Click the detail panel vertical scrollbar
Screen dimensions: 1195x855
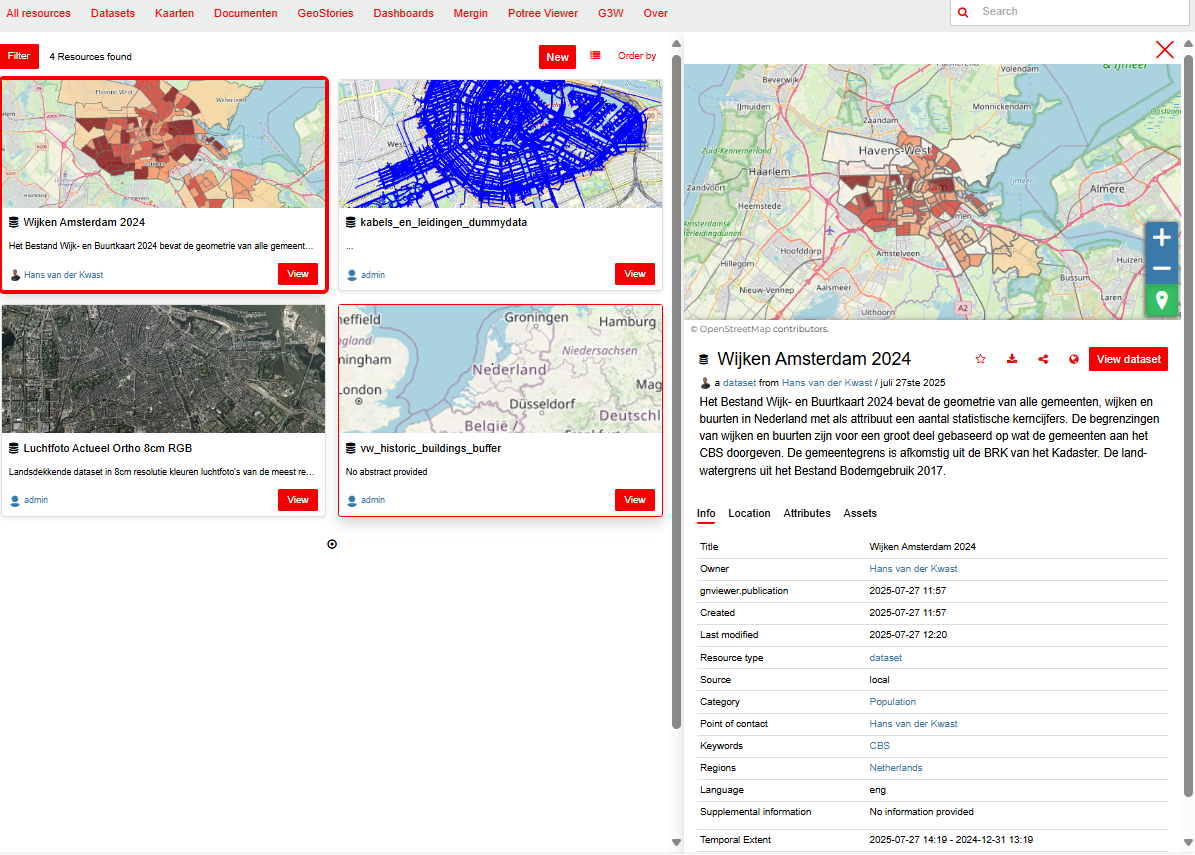pos(1188,425)
